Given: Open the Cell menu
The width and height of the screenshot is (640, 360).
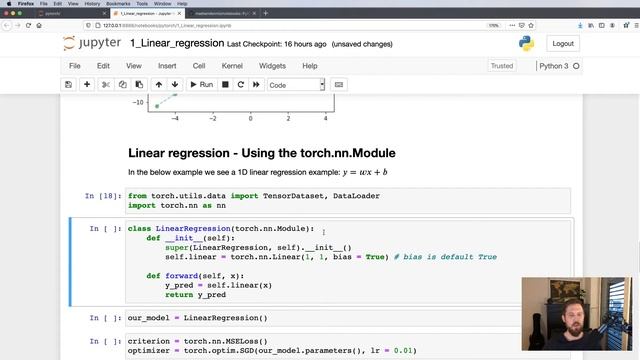Looking at the screenshot, I should (199, 66).
